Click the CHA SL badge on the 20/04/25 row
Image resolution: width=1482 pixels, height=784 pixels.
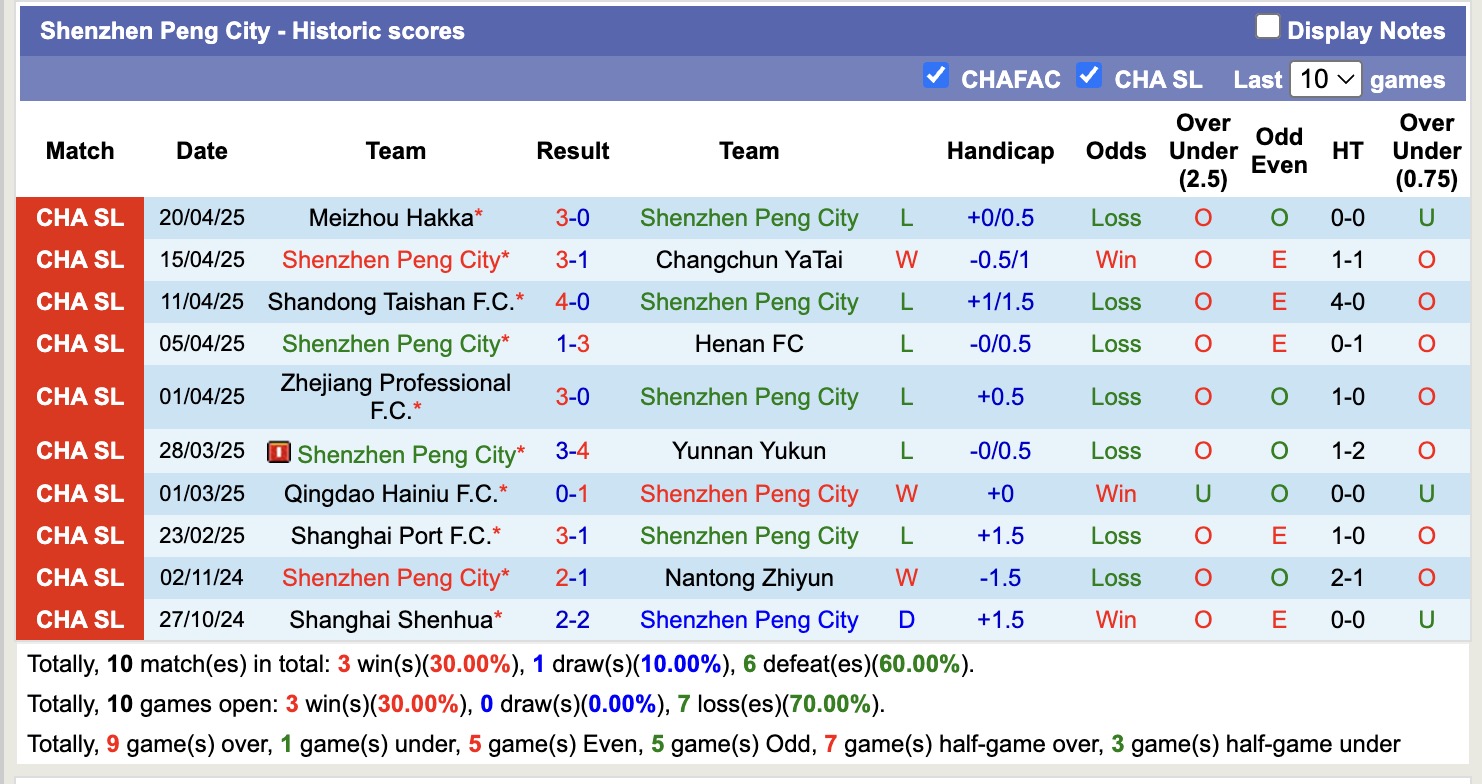tap(79, 217)
